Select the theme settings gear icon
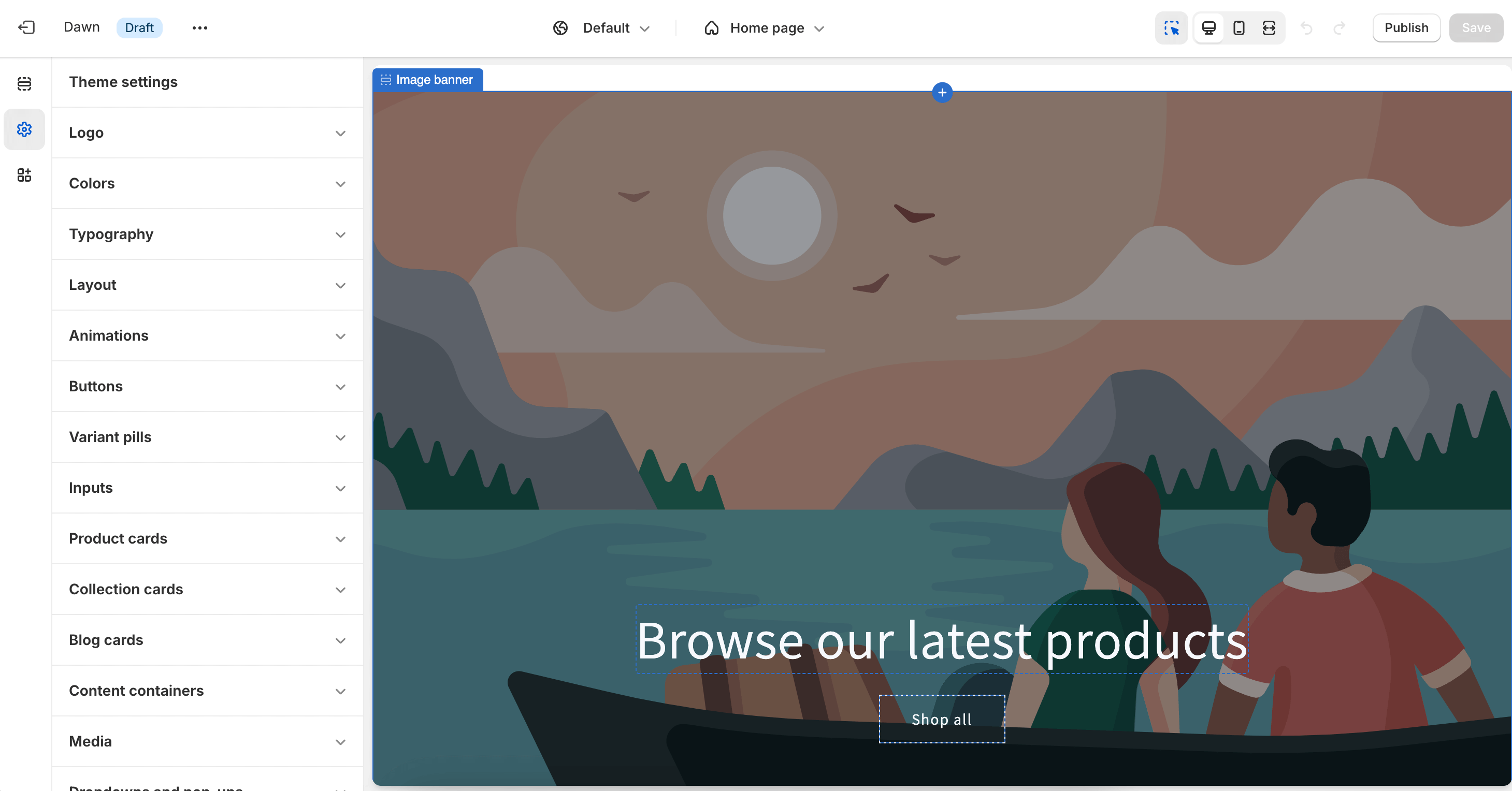The width and height of the screenshot is (1512, 791). tap(24, 129)
